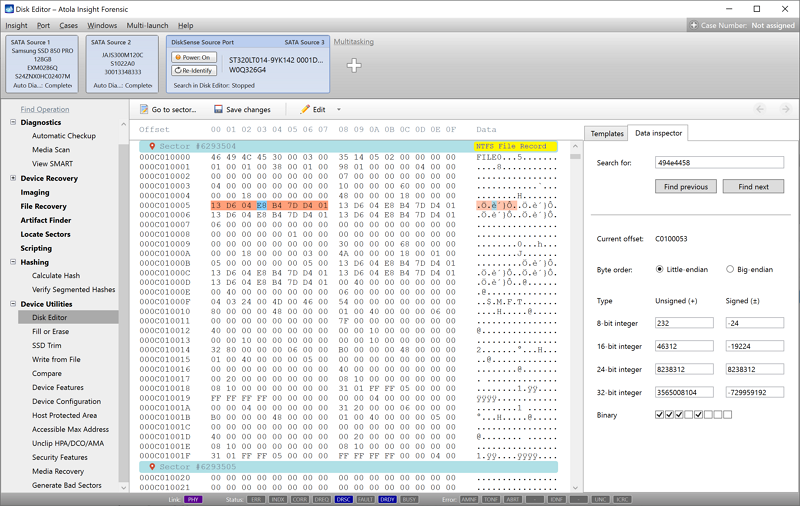
Task: Collapse the Device Utilities tree group
Action: click(x=13, y=303)
